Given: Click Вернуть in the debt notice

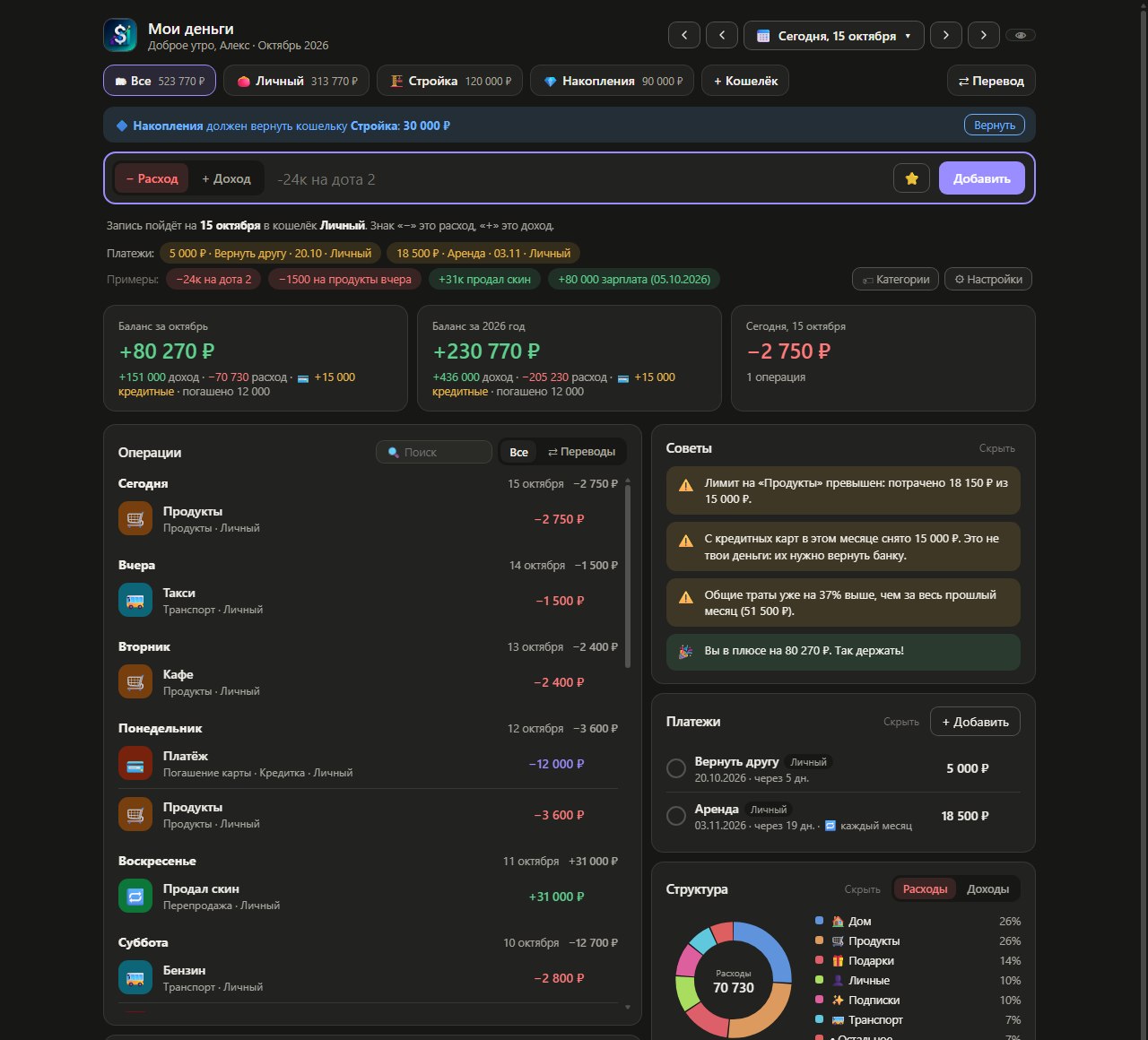Looking at the screenshot, I should point(995,125).
